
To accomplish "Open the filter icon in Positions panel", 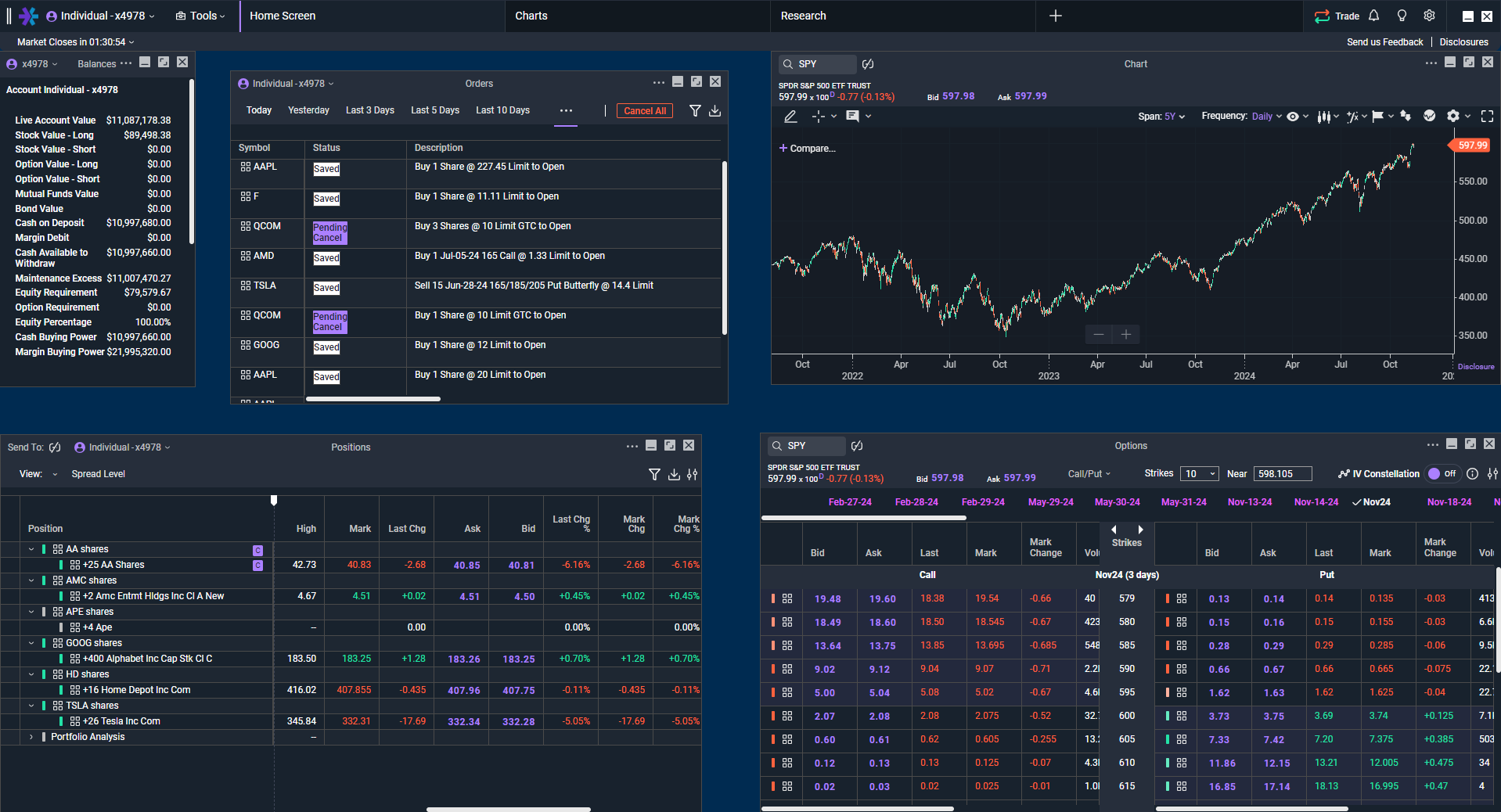I will (x=654, y=474).
